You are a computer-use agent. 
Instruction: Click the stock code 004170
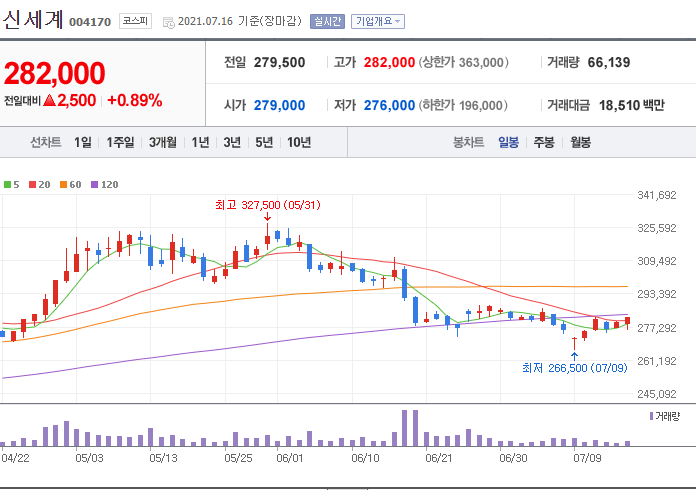(90, 22)
